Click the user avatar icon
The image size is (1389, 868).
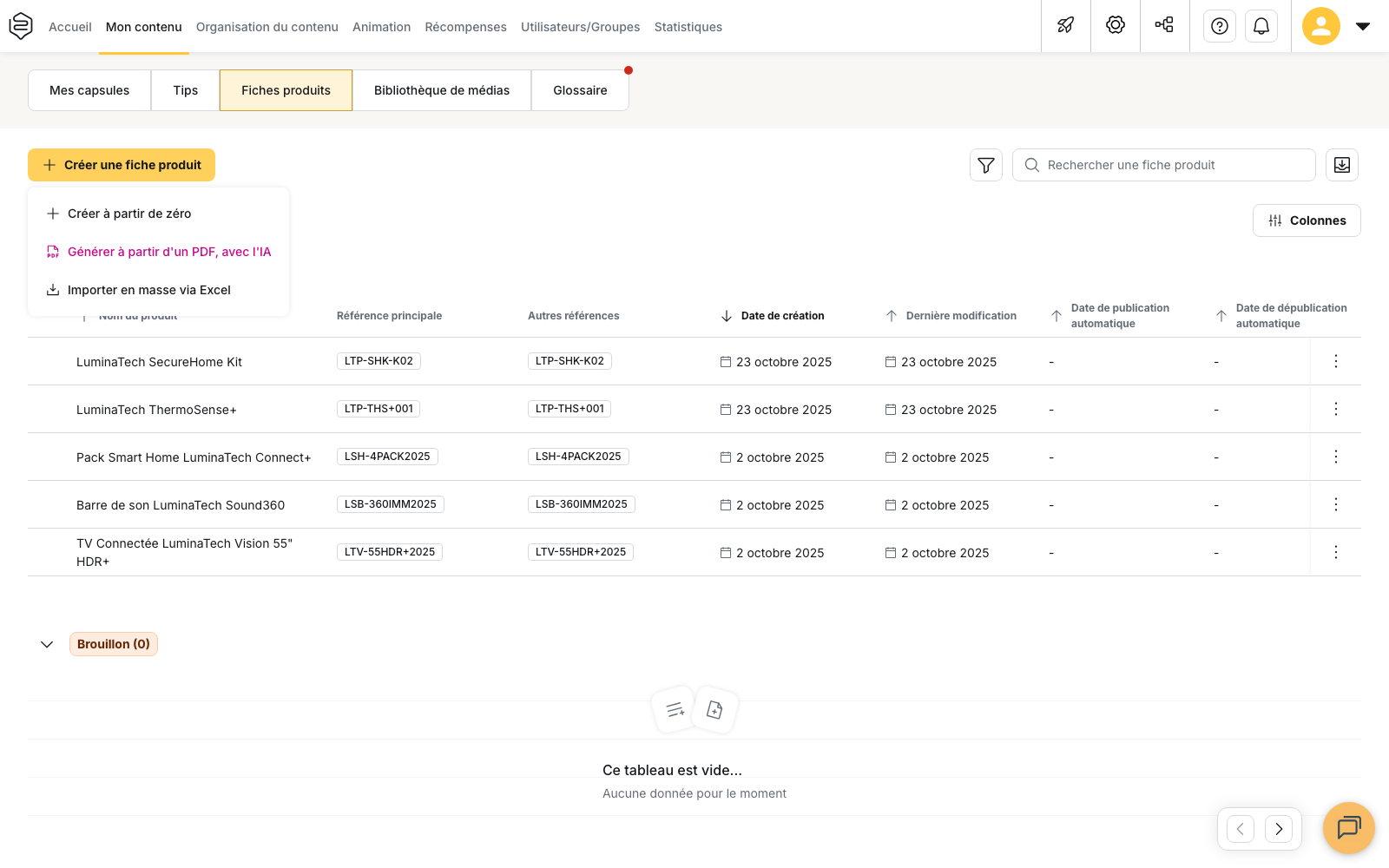tap(1321, 26)
